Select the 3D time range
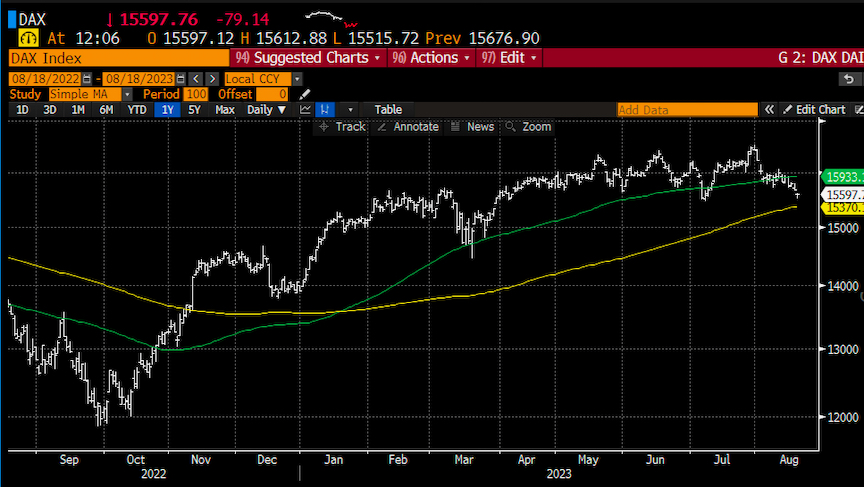The height and width of the screenshot is (487, 864). 50,110
